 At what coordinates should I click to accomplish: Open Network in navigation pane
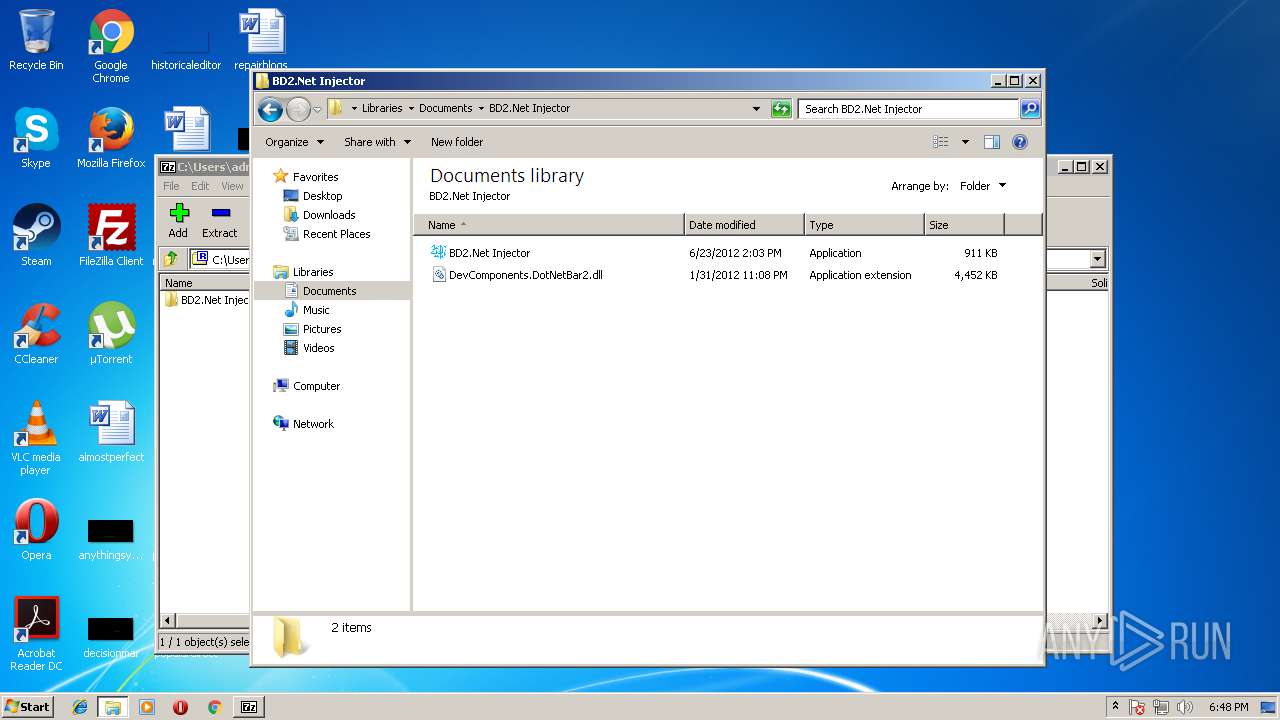[313, 424]
